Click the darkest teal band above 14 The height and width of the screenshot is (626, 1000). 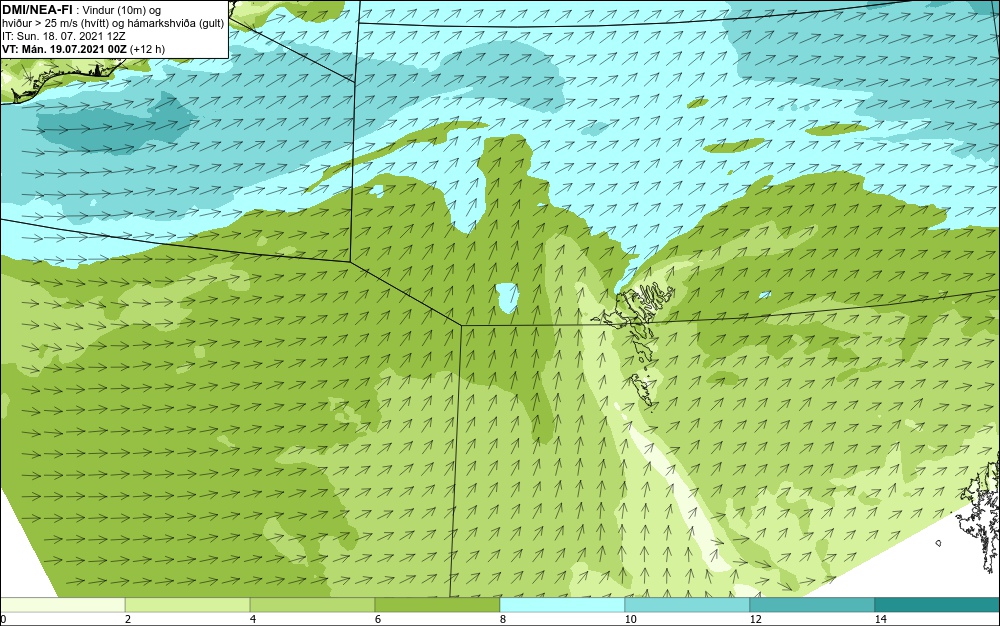point(938,605)
